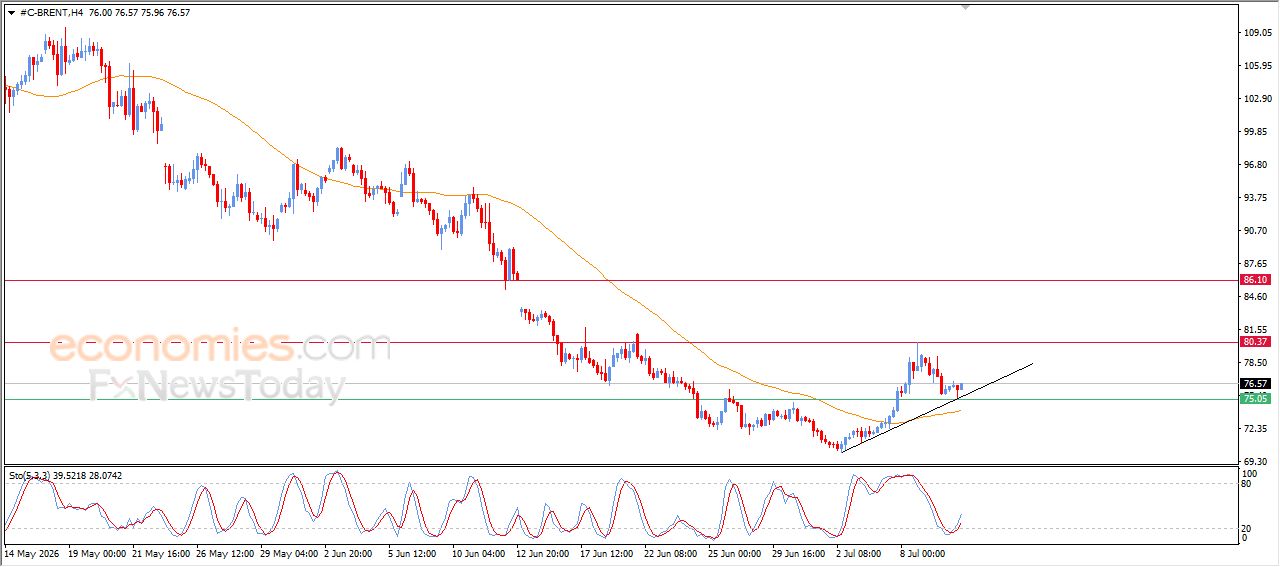Click the 72.35 price scale value
Image resolution: width=1280 pixels, height=567 pixels.
[1257, 428]
